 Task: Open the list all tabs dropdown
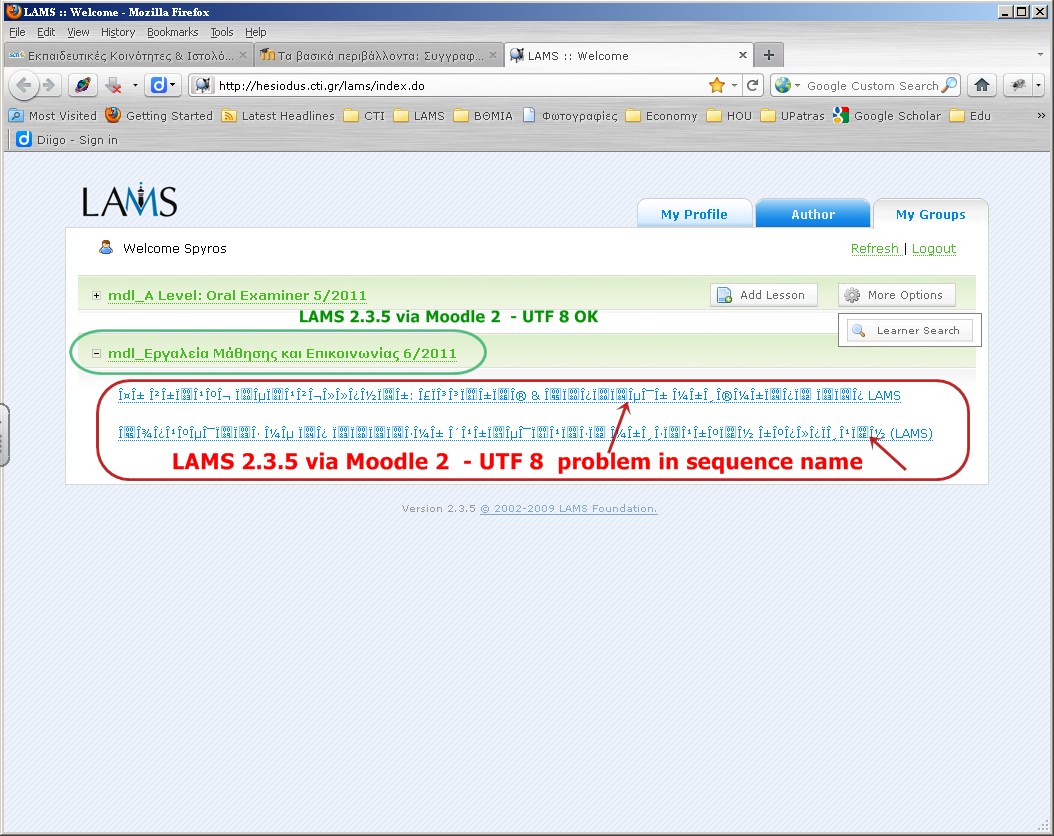(1040, 56)
